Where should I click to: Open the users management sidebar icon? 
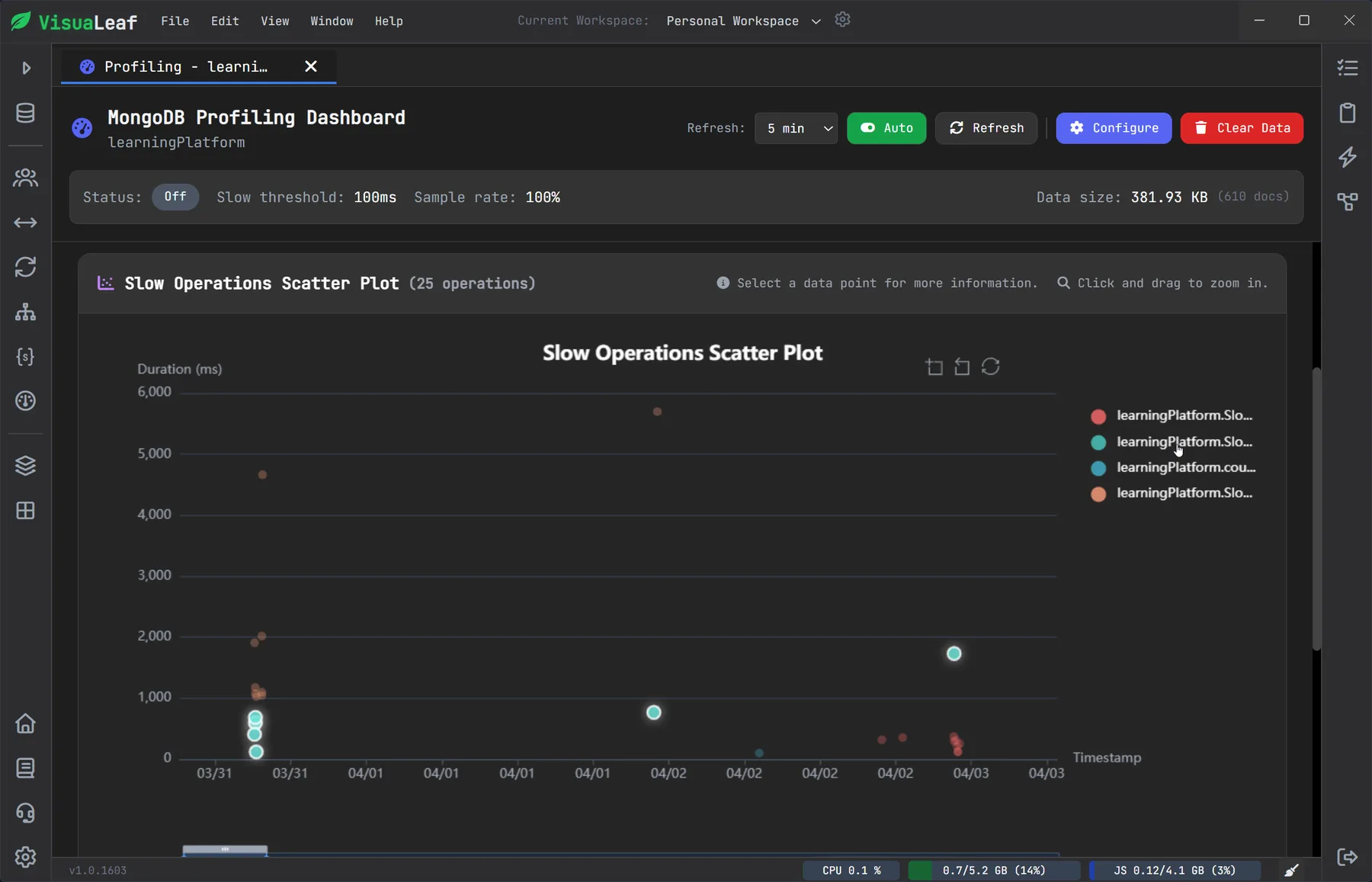click(26, 178)
